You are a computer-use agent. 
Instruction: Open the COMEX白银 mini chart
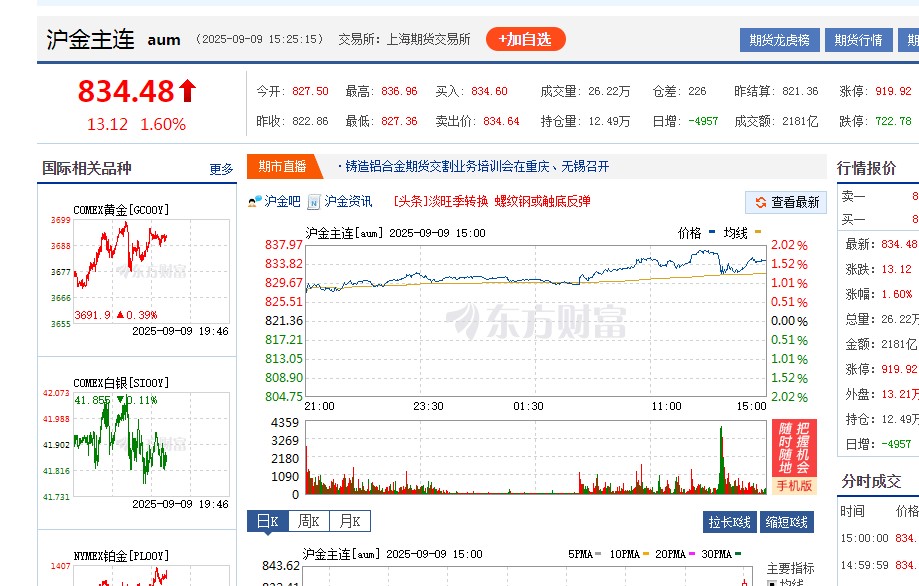tap(151, 444)
